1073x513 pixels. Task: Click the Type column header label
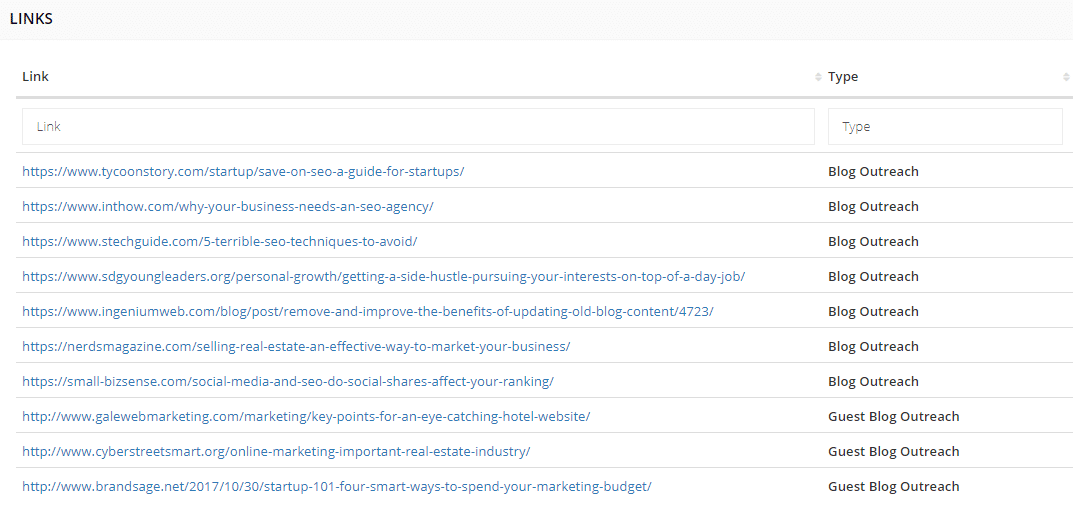[843, 77]
